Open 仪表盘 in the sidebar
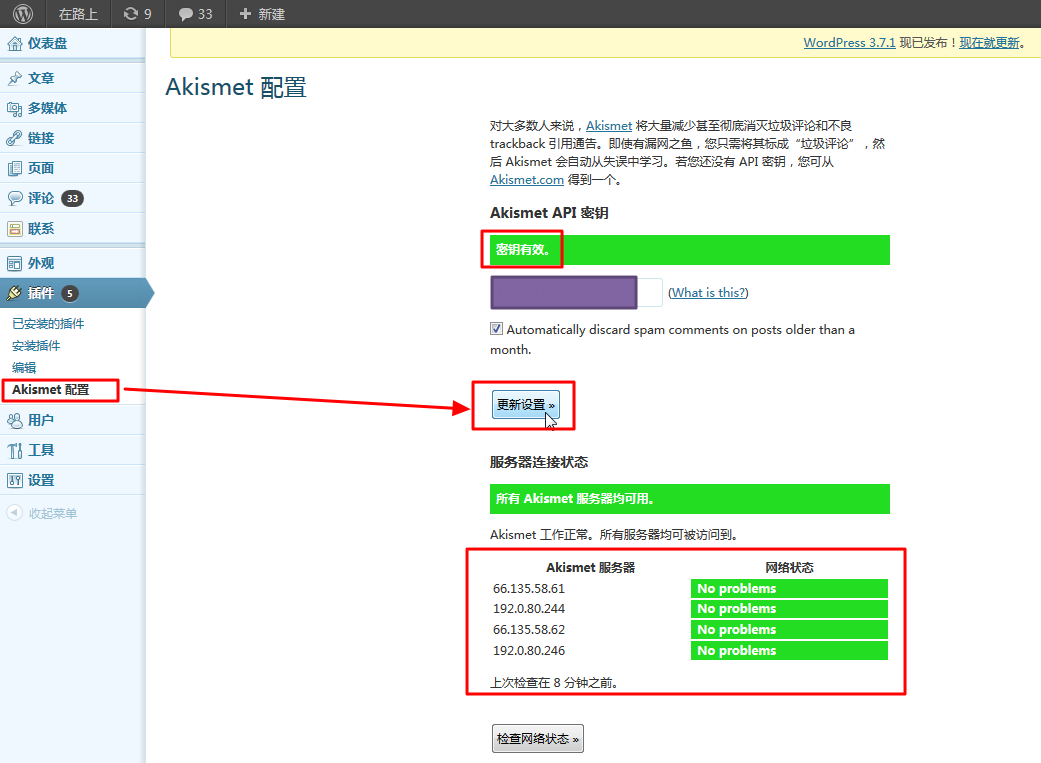 click(73, 43)
